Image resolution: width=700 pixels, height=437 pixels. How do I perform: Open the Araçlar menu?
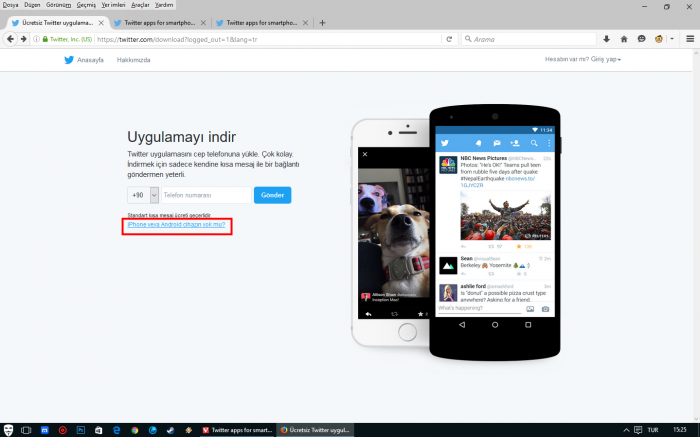[x=140, y=5]
